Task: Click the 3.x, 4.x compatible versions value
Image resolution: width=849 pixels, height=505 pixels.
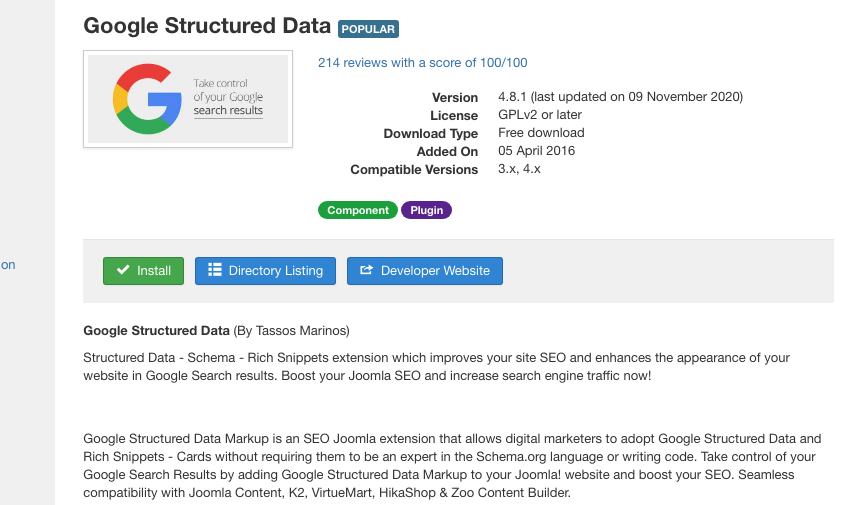Action: tap(519, 169)
